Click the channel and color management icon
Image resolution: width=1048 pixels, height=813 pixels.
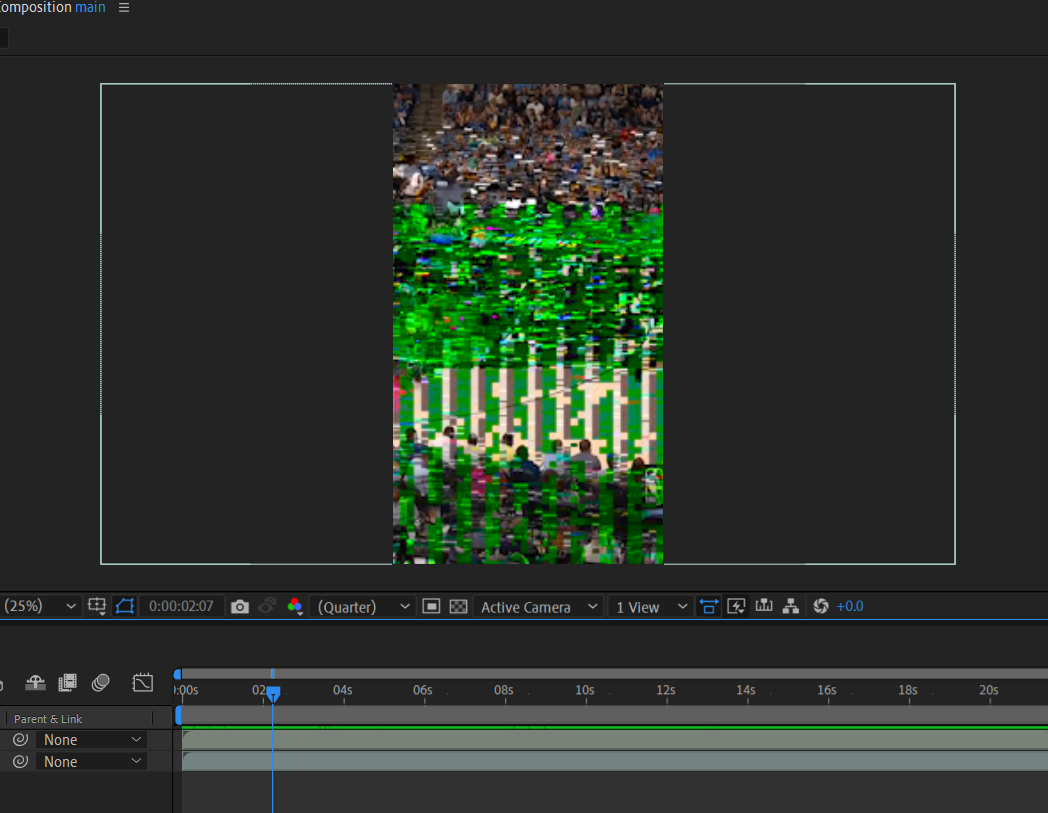point(295,606)
